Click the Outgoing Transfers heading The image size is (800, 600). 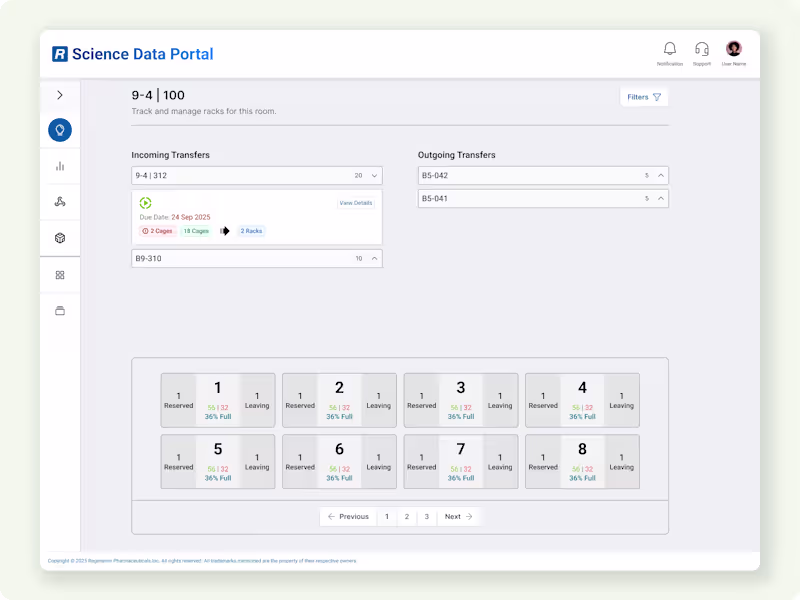[x=457, y=155]
